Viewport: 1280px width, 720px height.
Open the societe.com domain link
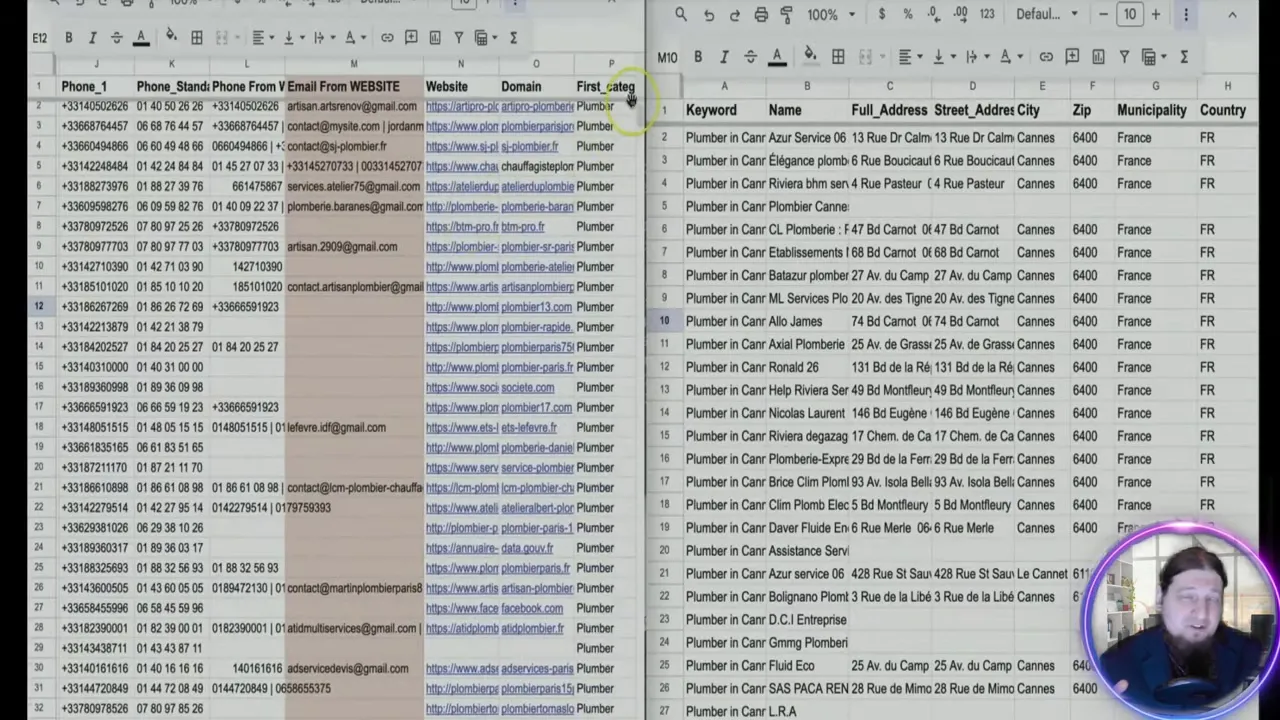coord(527,388)
